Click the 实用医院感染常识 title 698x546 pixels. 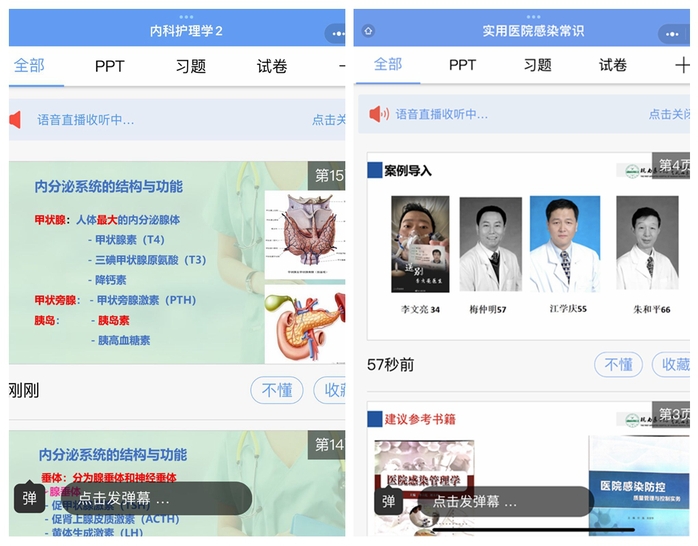pos(533,31)
